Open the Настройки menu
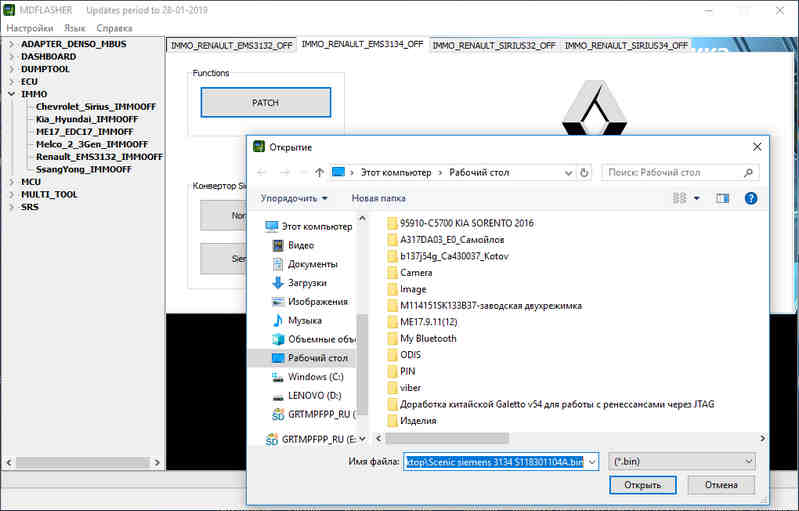Image resolution: width=799 pixels, height=511 pixels. [30, 28]
